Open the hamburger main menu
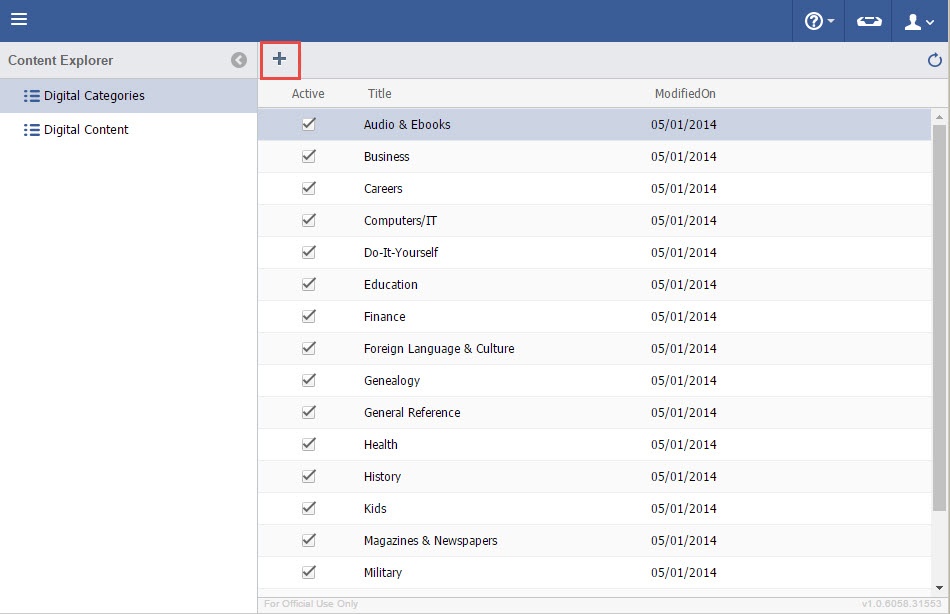950x614 pixels. 19,20
